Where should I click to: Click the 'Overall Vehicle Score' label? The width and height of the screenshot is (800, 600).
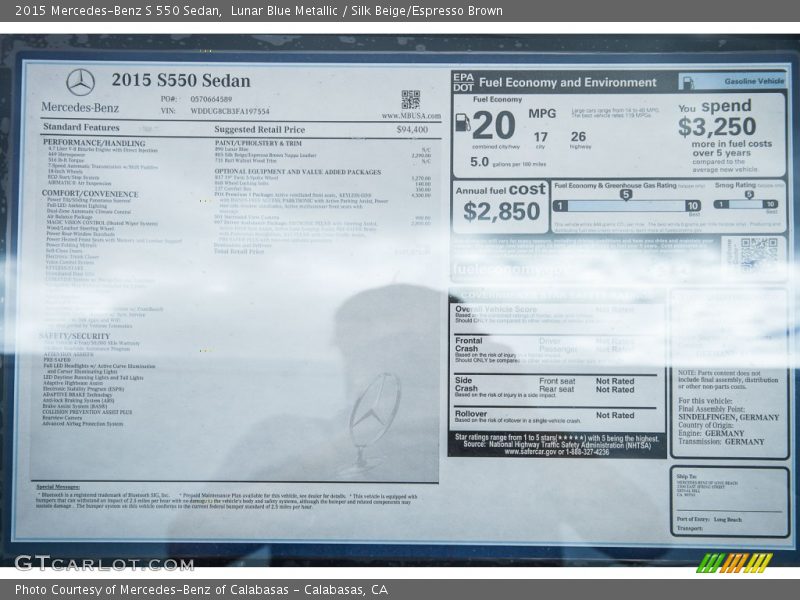coord(495,309)
